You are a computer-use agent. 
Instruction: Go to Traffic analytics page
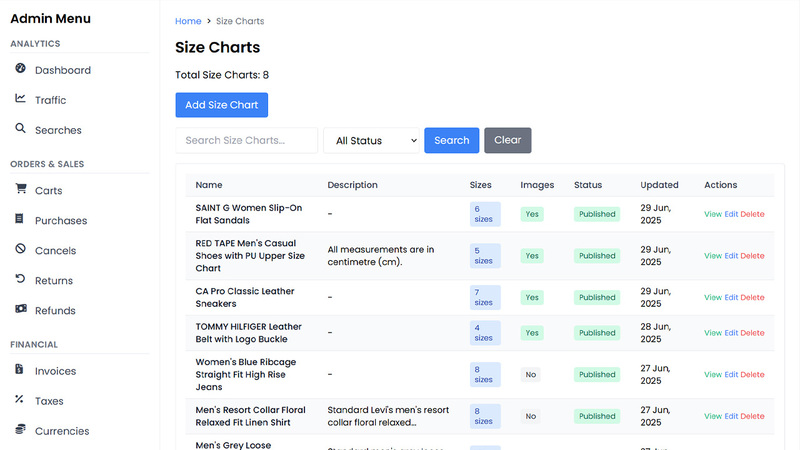(51, 100)
